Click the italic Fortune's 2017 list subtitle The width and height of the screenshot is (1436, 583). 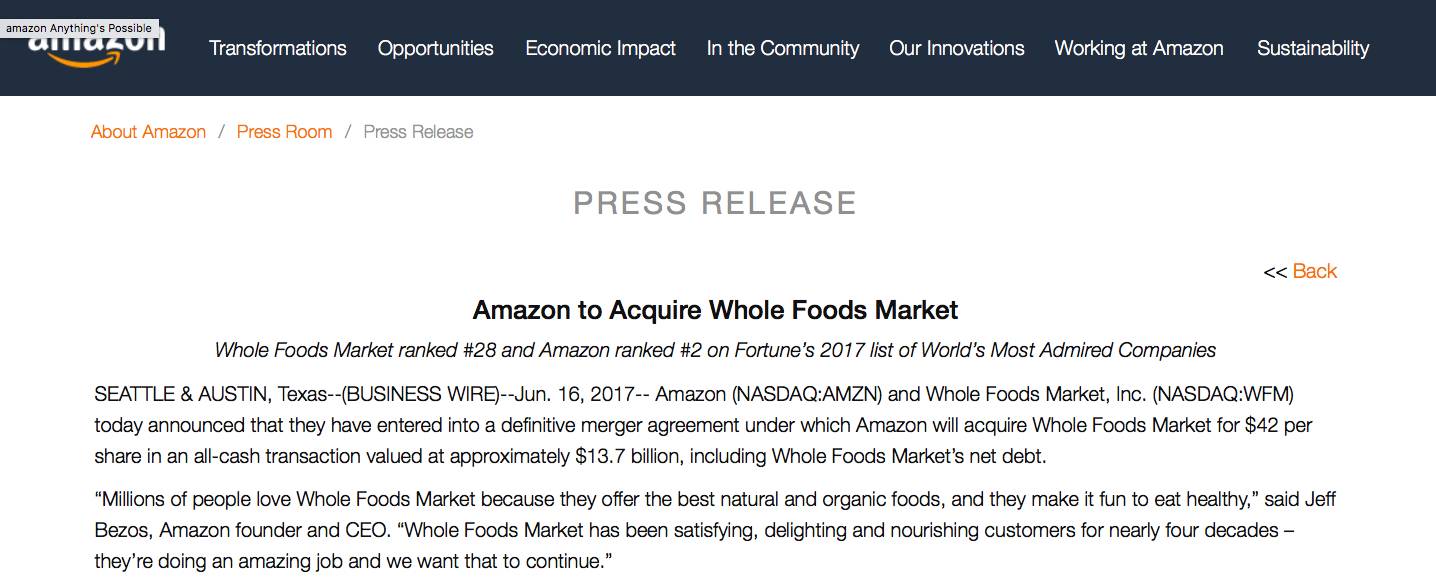coord(715,350)
